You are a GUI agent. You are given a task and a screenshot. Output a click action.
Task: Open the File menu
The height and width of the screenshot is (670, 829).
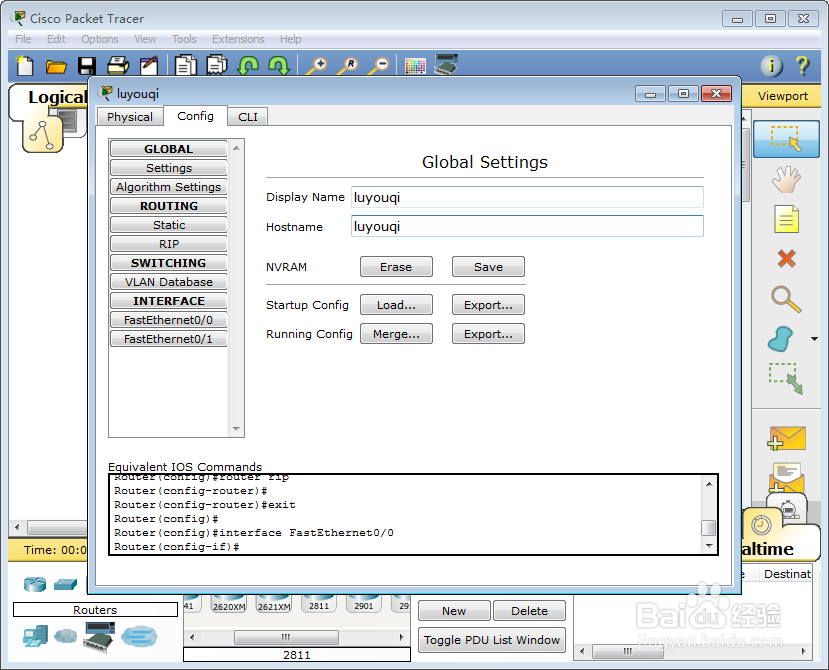23,39
